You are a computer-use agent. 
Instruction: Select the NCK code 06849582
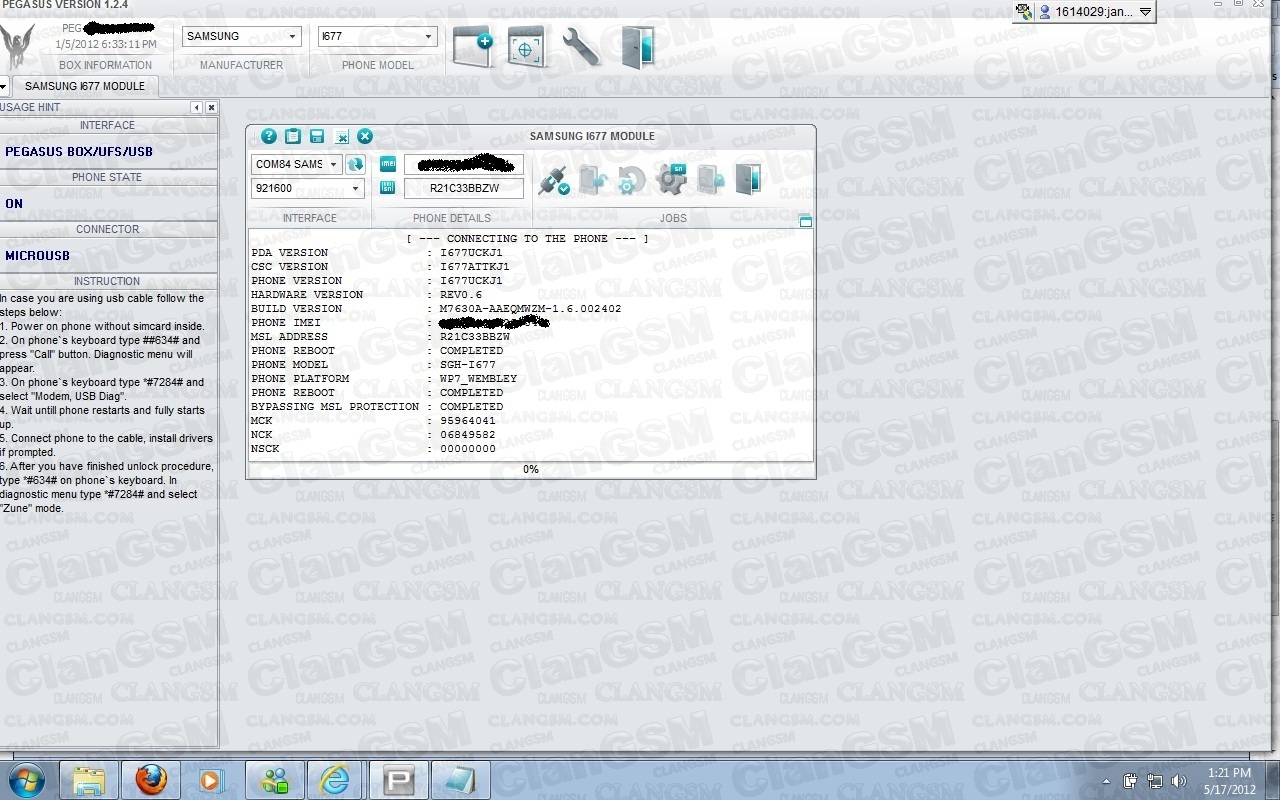468,435
